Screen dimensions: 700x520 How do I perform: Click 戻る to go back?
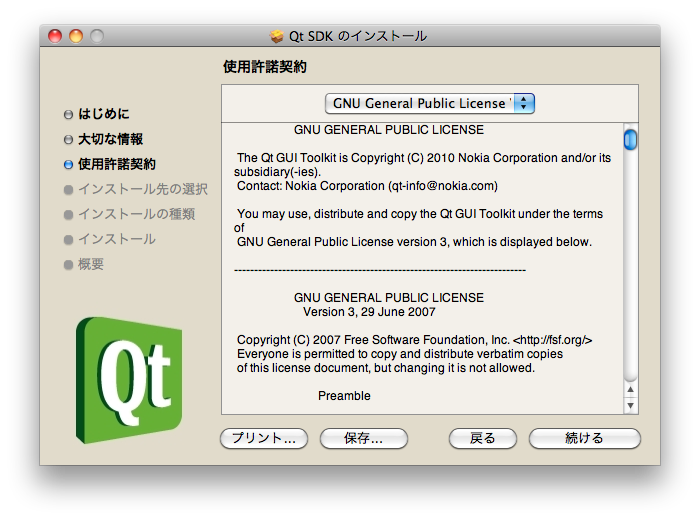[482, 438]
